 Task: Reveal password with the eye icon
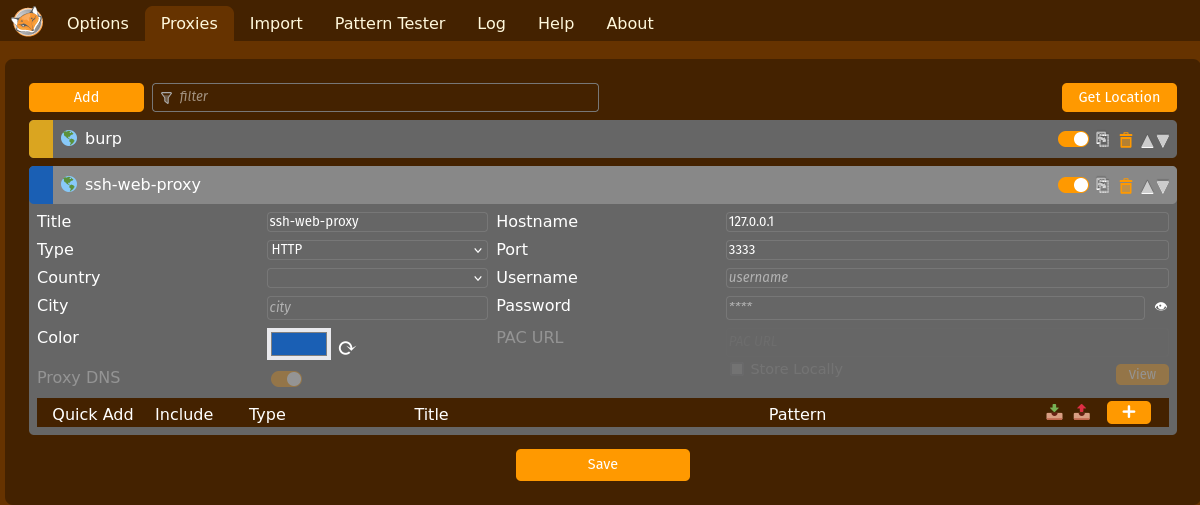tap(1161, 307)
